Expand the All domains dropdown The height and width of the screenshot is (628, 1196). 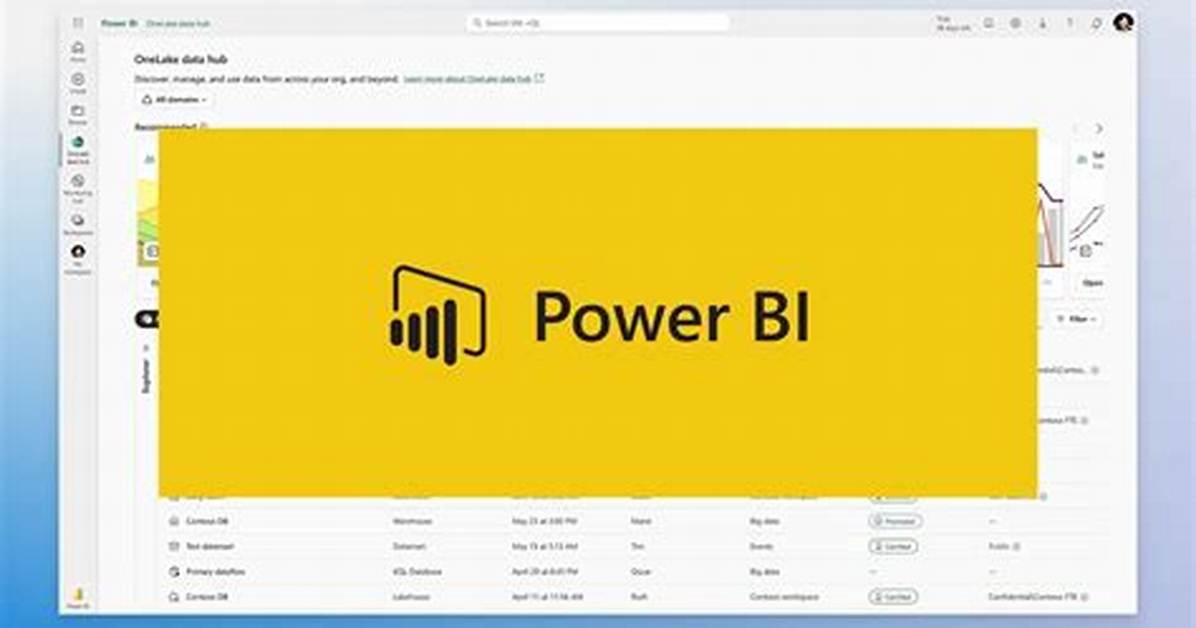point(174,100)
